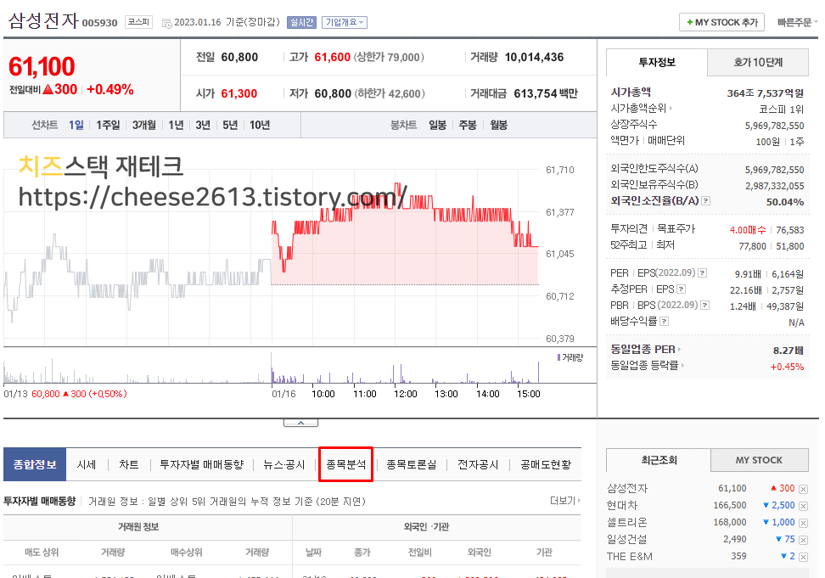This screenshot has height=578, width=825.
Task: Remove 셀트리온 from recent list
Action: point(803,523)
